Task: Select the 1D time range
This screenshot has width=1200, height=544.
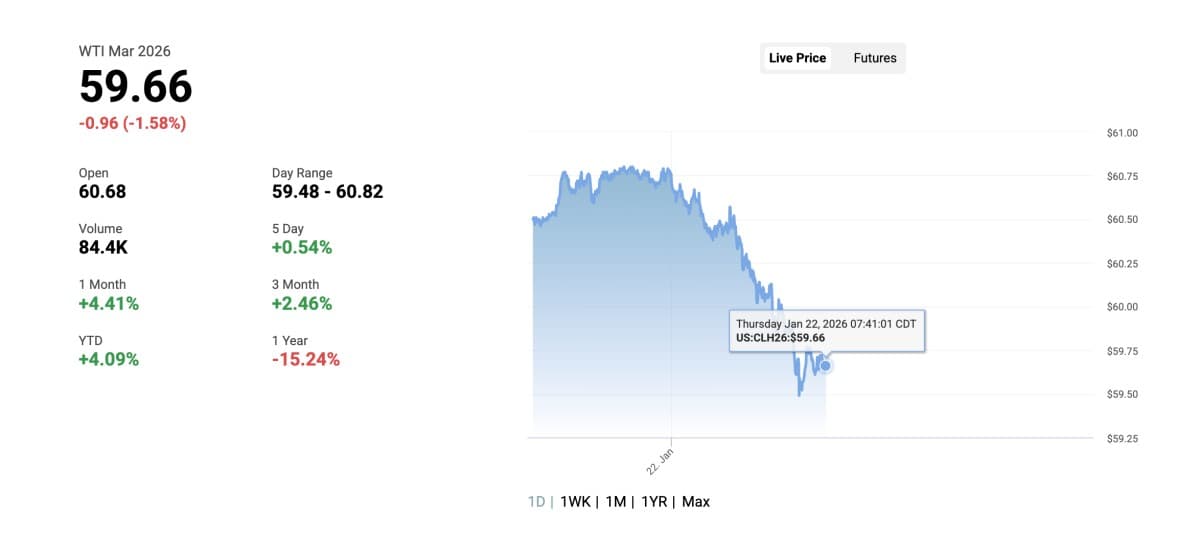Action: point(536,501)
